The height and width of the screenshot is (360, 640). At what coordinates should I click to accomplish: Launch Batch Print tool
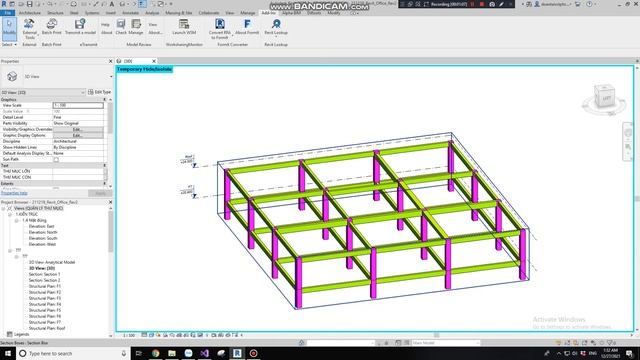click(x=51, y=27)
